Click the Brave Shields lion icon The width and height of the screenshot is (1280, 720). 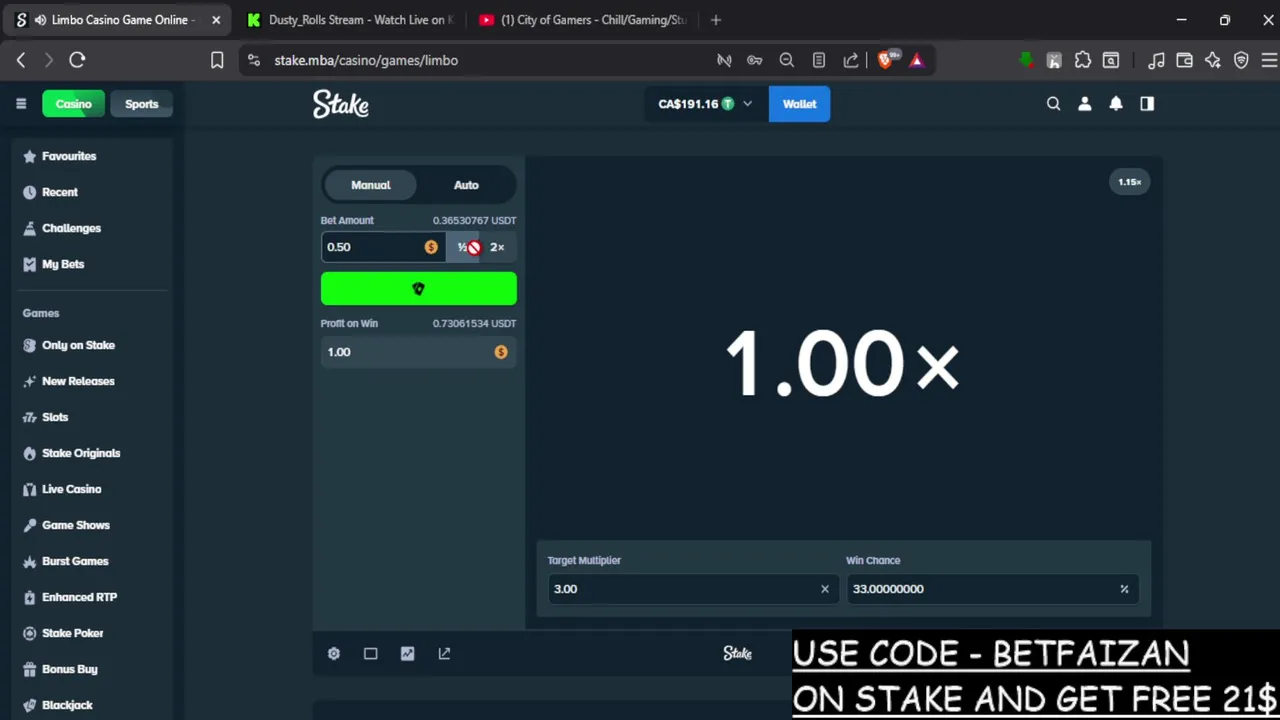tap(885, 60)
